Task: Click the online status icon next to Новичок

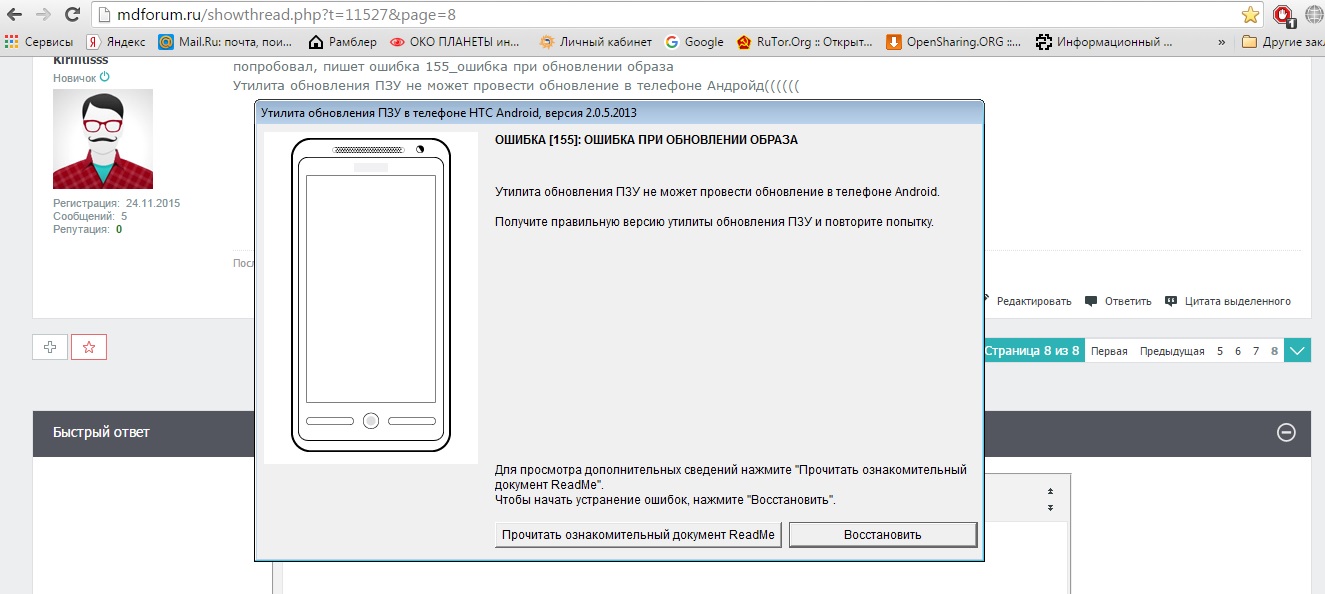Action: (105, 77)
